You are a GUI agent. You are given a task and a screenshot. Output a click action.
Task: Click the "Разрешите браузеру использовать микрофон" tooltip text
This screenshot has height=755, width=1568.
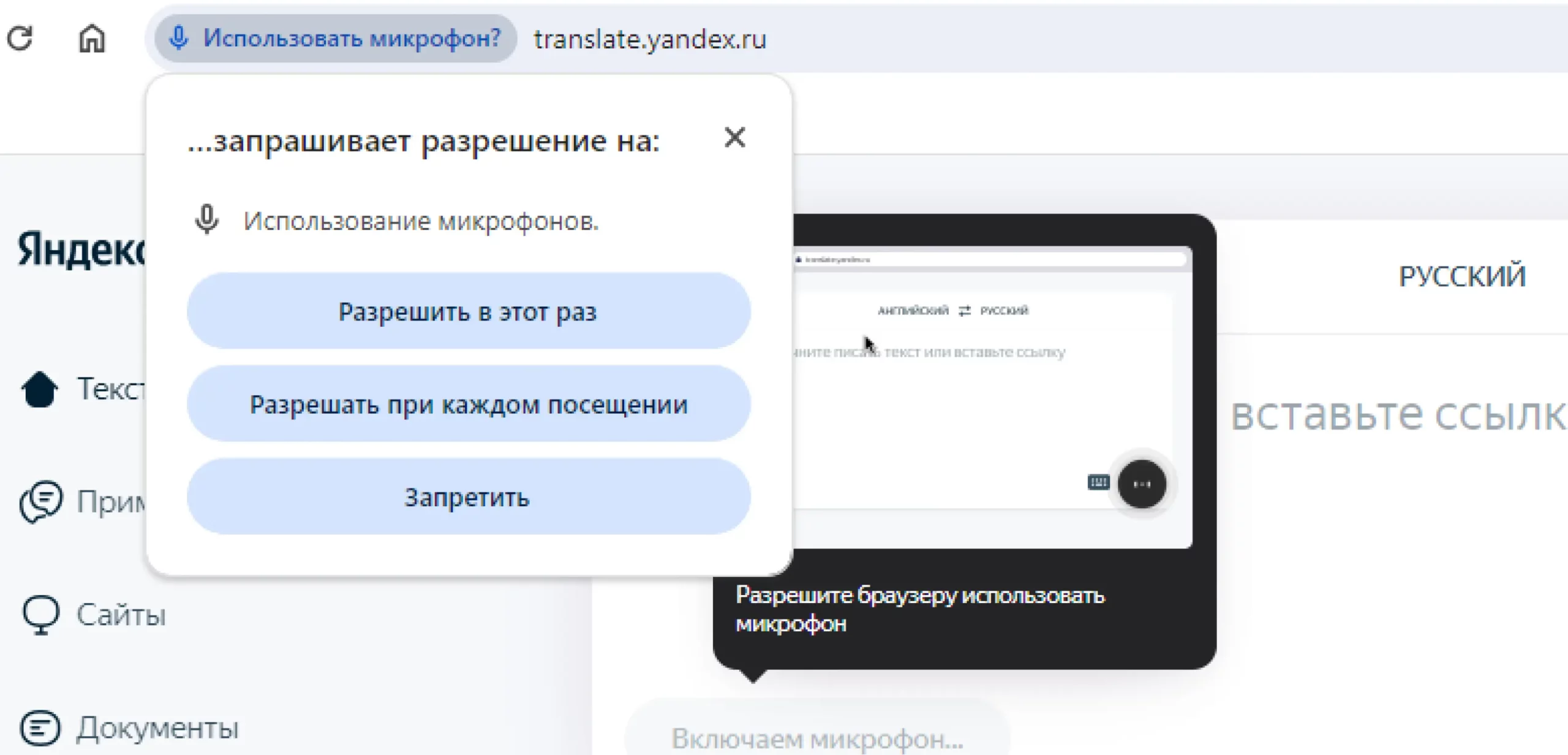919,609
